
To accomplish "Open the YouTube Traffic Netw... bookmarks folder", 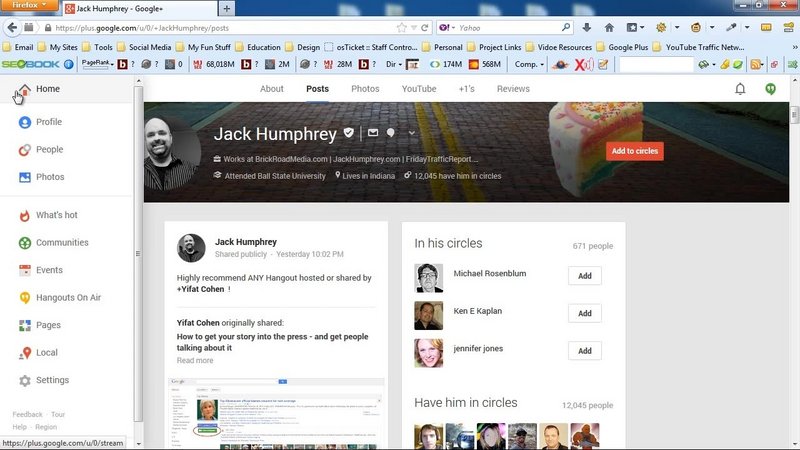I will click(x=698, y=47).
